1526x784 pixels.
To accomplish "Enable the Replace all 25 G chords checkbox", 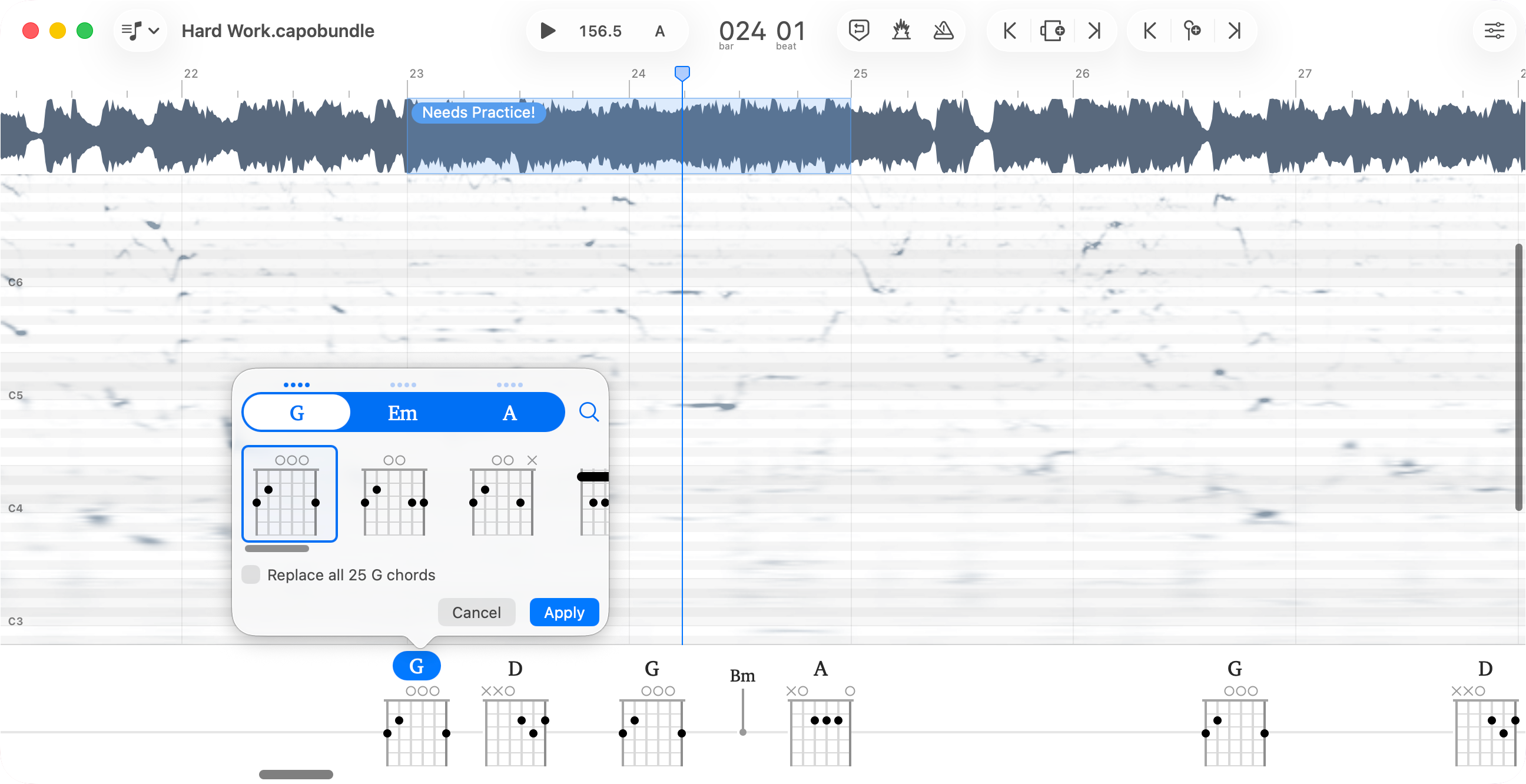I will point(251,574).
